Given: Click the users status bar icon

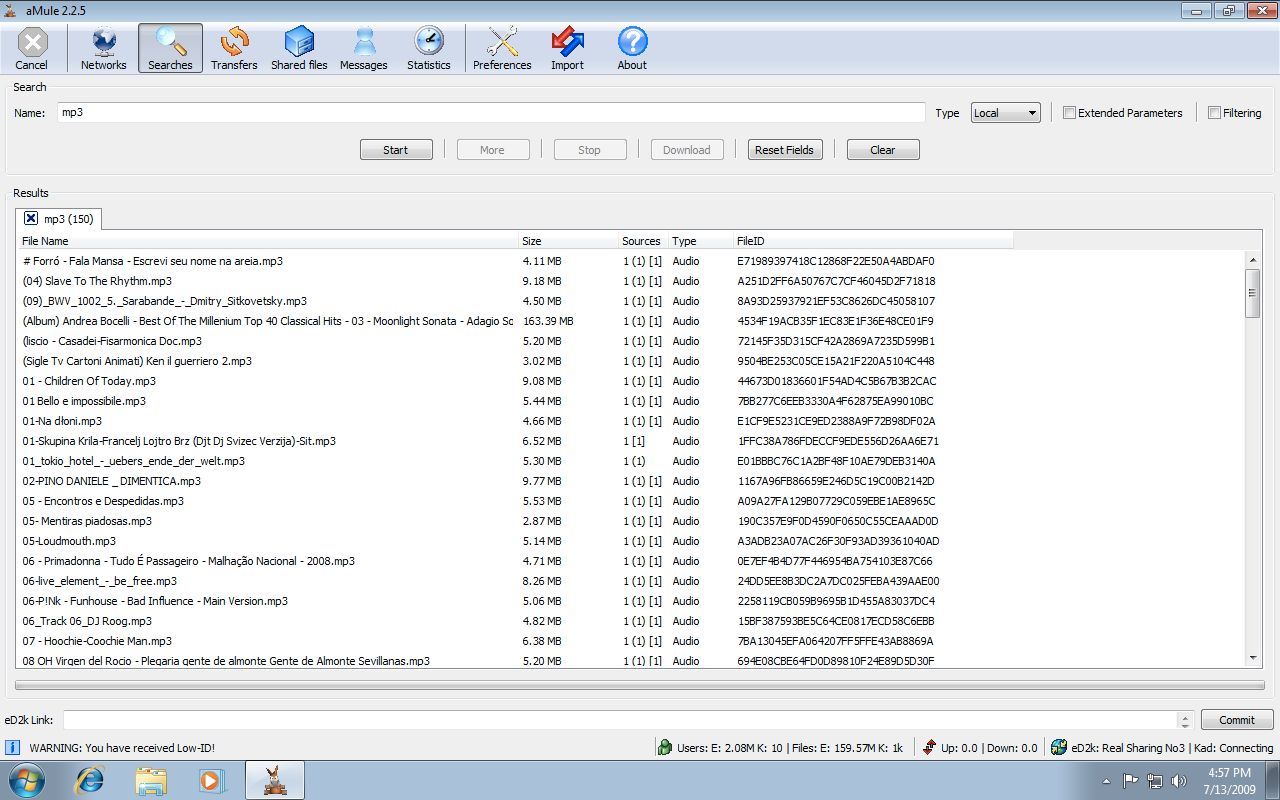Looking at the screenshot, I should coord(665,747).
